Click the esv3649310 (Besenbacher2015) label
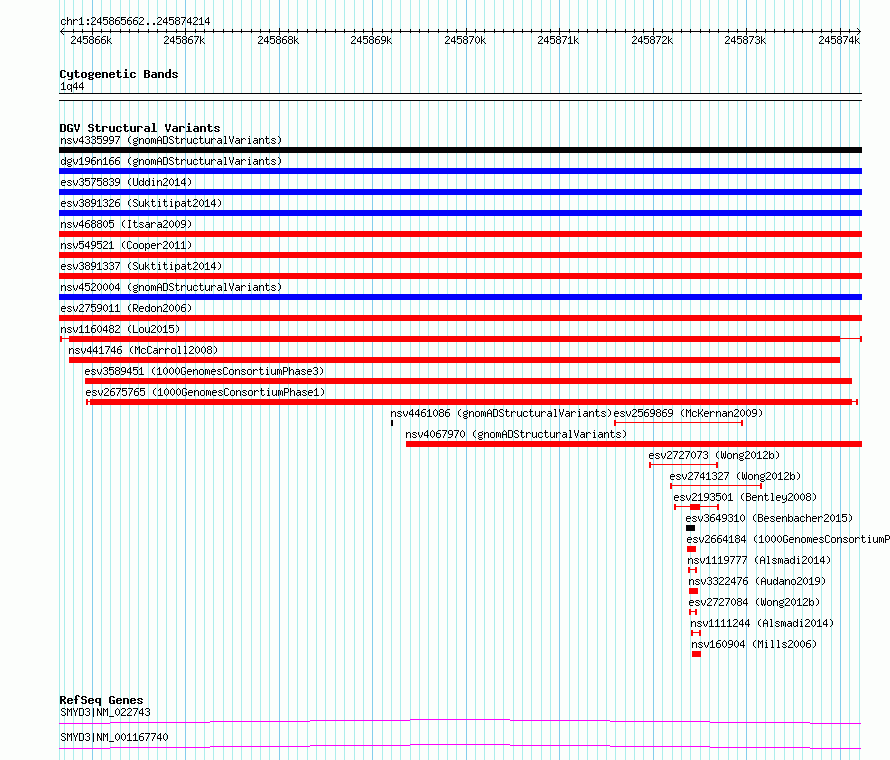 (769, 518)
